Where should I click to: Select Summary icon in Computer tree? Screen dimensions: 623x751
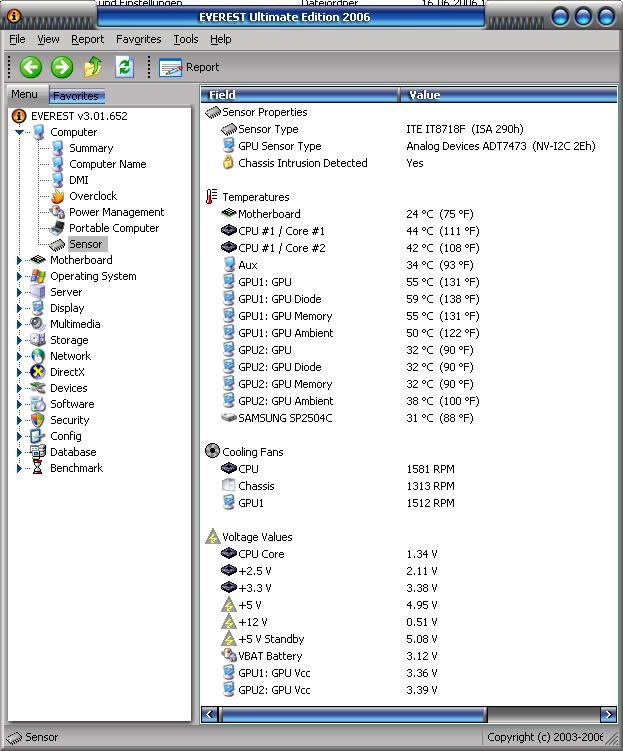pyautogui.click(x=57, y=148)
